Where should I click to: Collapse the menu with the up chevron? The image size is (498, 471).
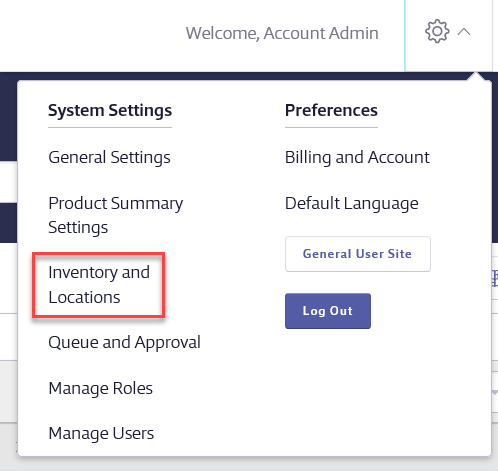click(x=464, y=32)
